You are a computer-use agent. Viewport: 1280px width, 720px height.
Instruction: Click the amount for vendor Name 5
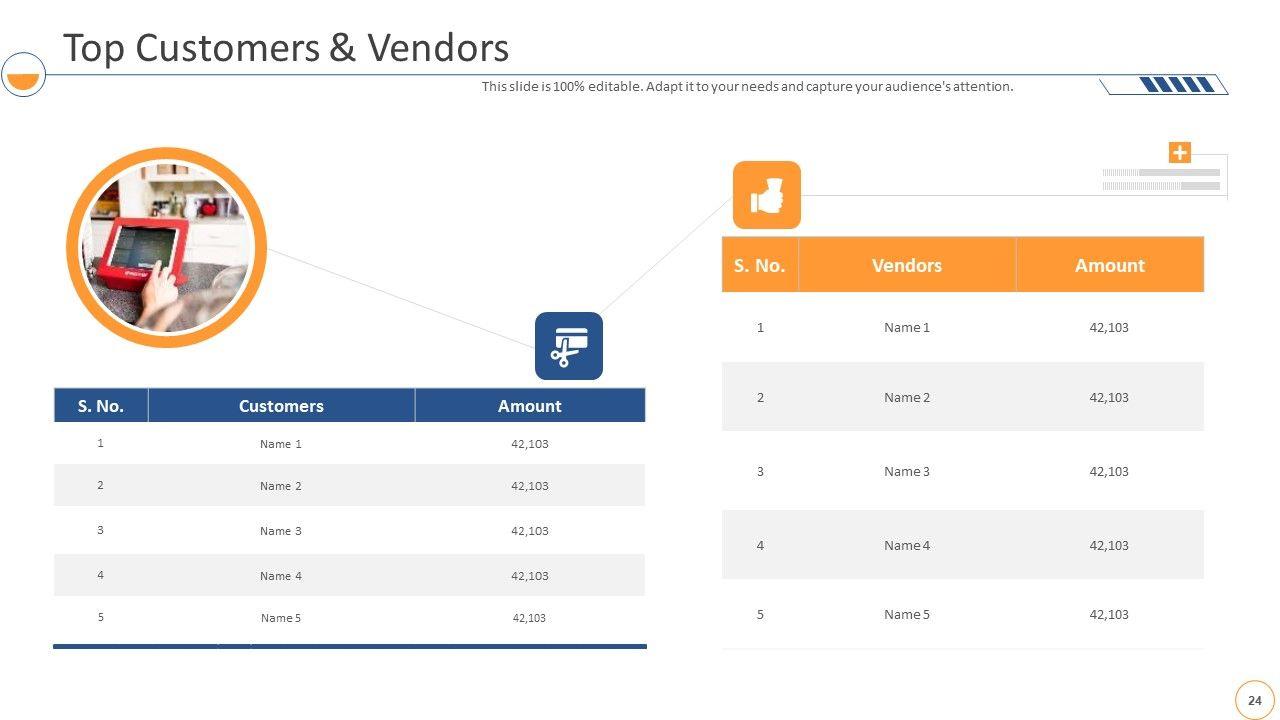tap(1108, 615)
